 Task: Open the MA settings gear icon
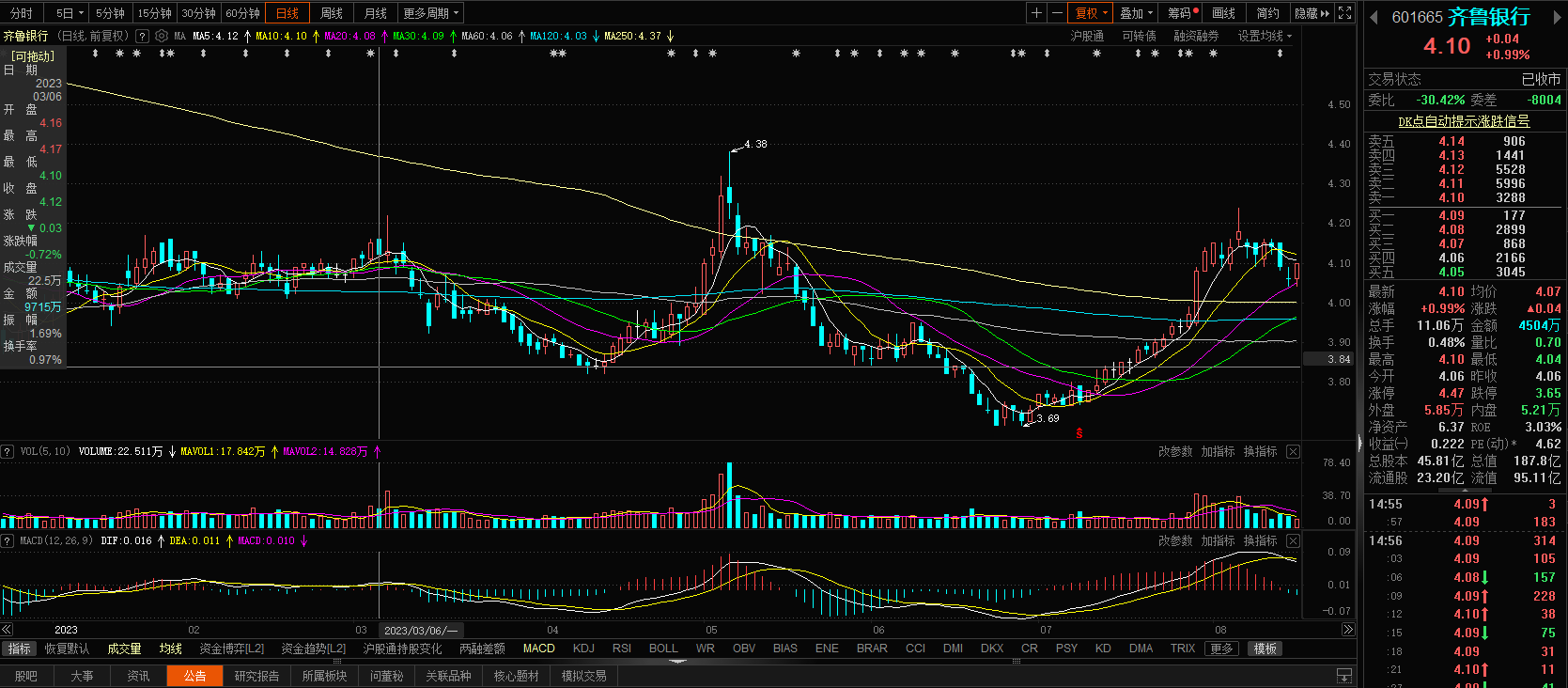pos(162,36)
